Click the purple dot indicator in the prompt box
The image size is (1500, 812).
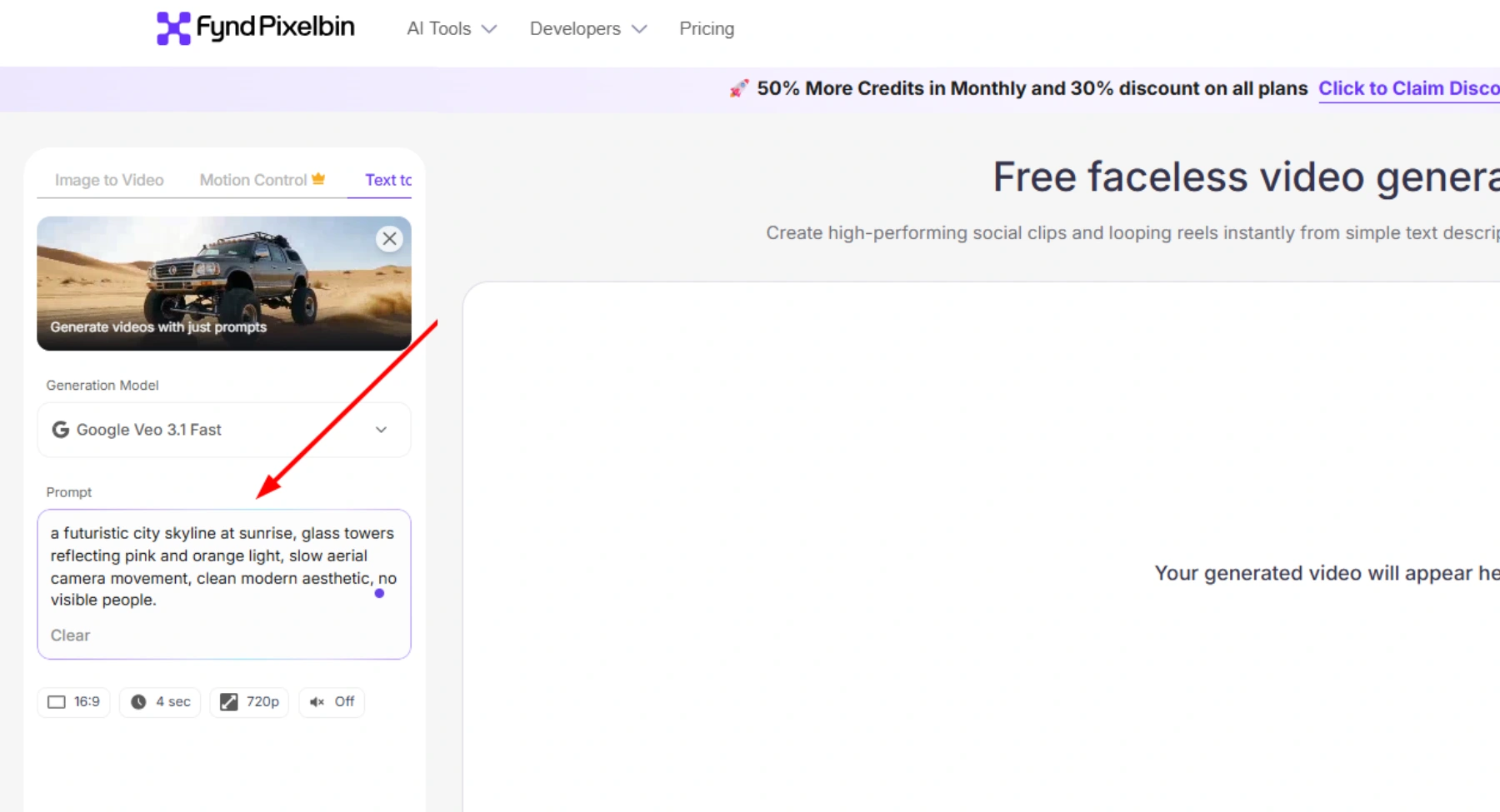tap(379, 594)
